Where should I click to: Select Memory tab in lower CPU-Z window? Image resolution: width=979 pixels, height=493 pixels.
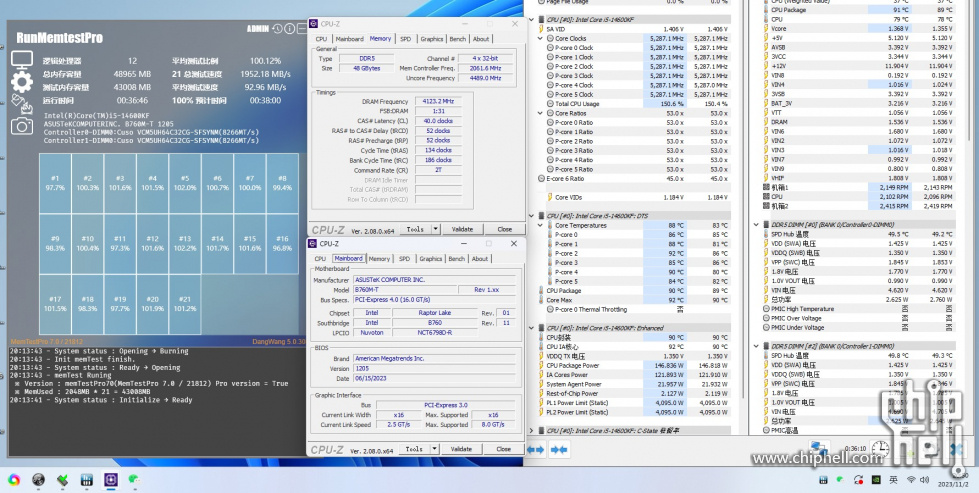point(379,258)
